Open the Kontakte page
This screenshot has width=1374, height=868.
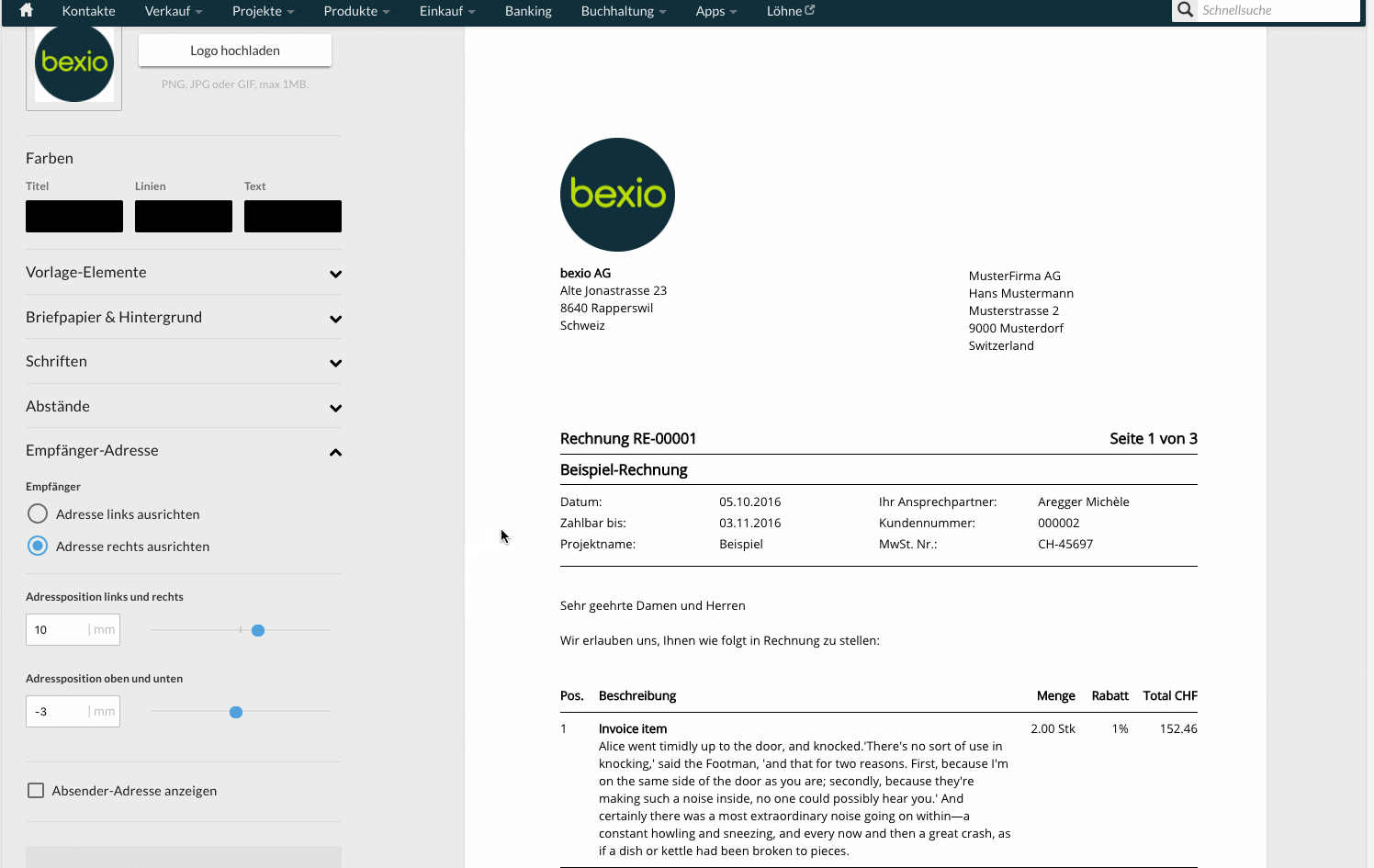(x=89, y=11)
